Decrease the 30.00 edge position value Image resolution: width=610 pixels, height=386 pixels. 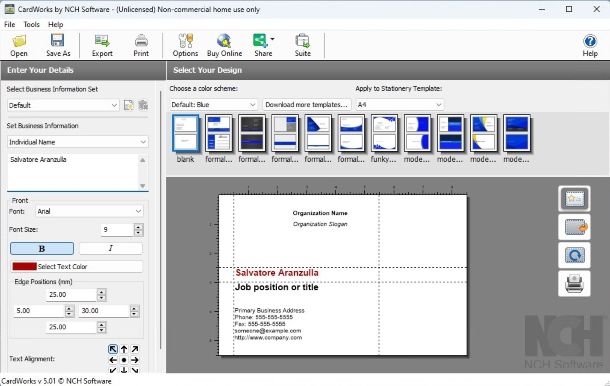tap(134, 314)
